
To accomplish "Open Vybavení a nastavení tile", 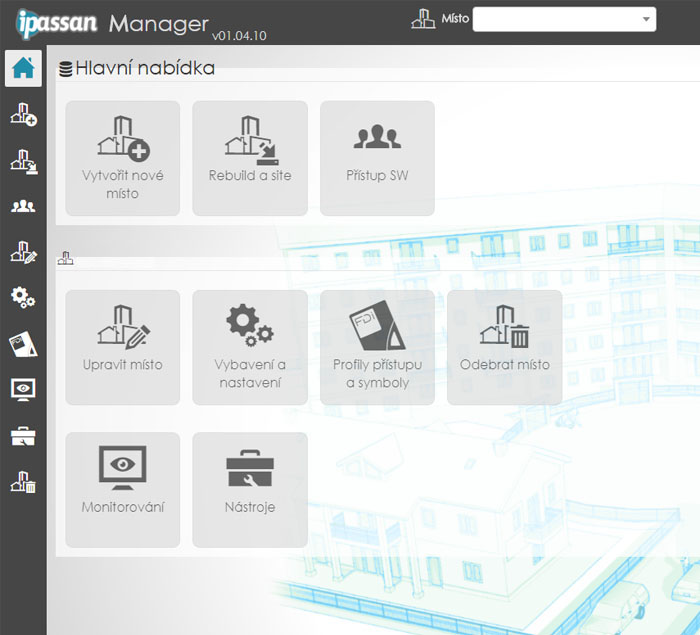I will [x=250, y=347].
